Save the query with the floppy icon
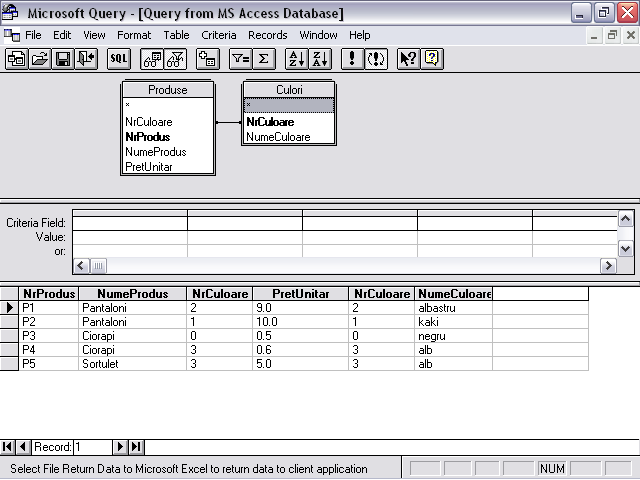This screenshot has height=480, width=640. [x=63, y=59]
